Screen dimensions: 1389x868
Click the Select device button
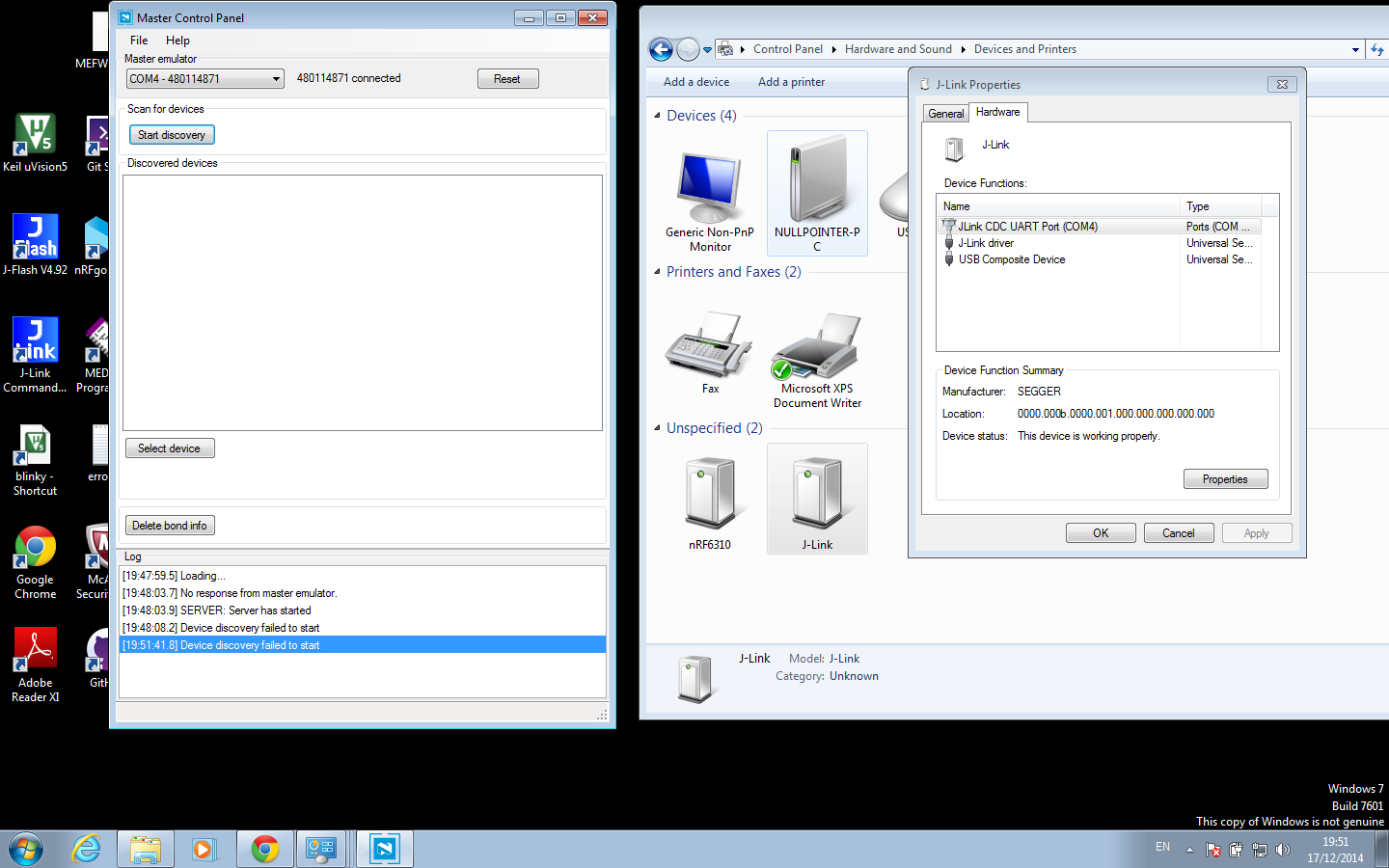170,448
